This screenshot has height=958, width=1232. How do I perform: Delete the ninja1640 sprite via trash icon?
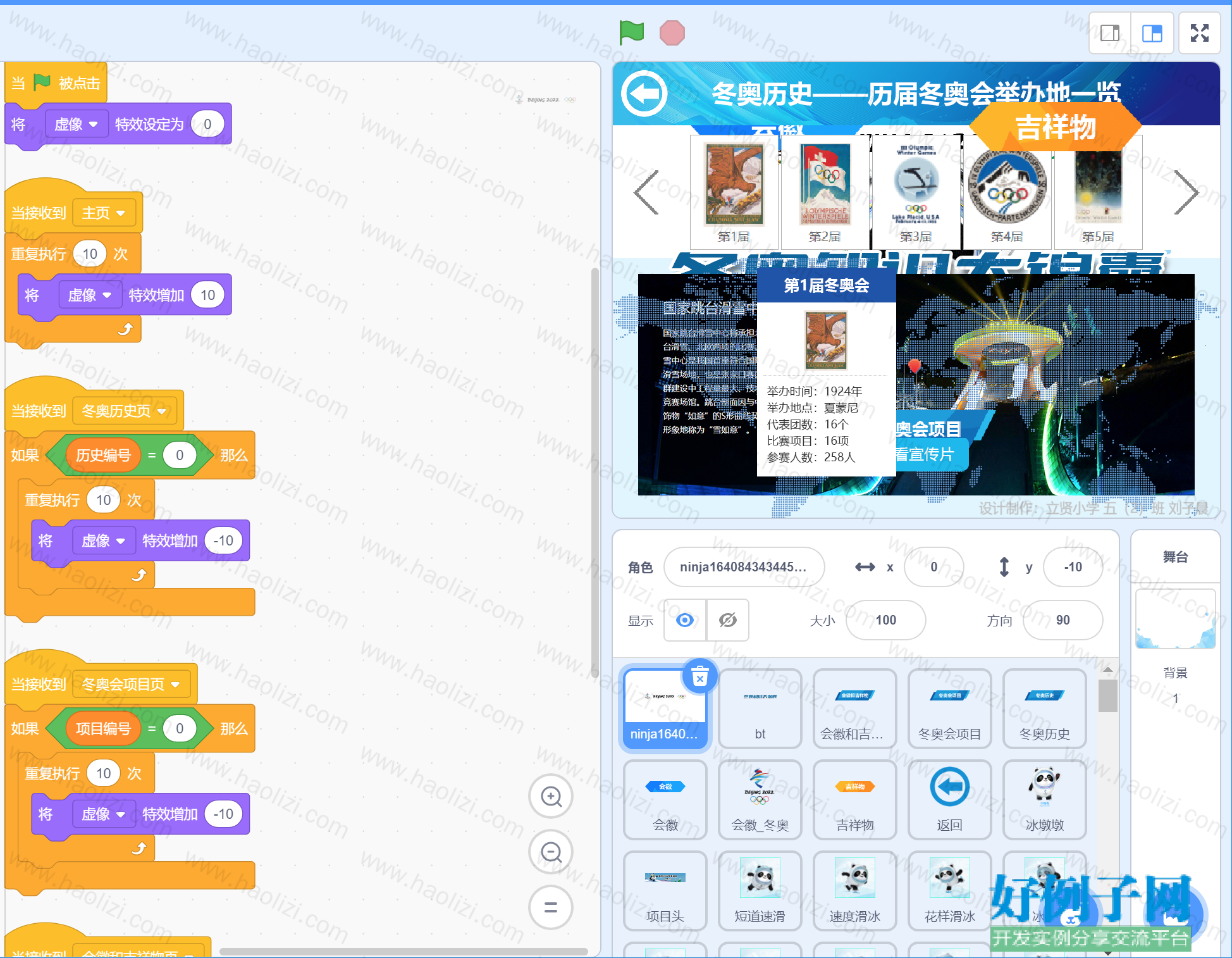699,677
